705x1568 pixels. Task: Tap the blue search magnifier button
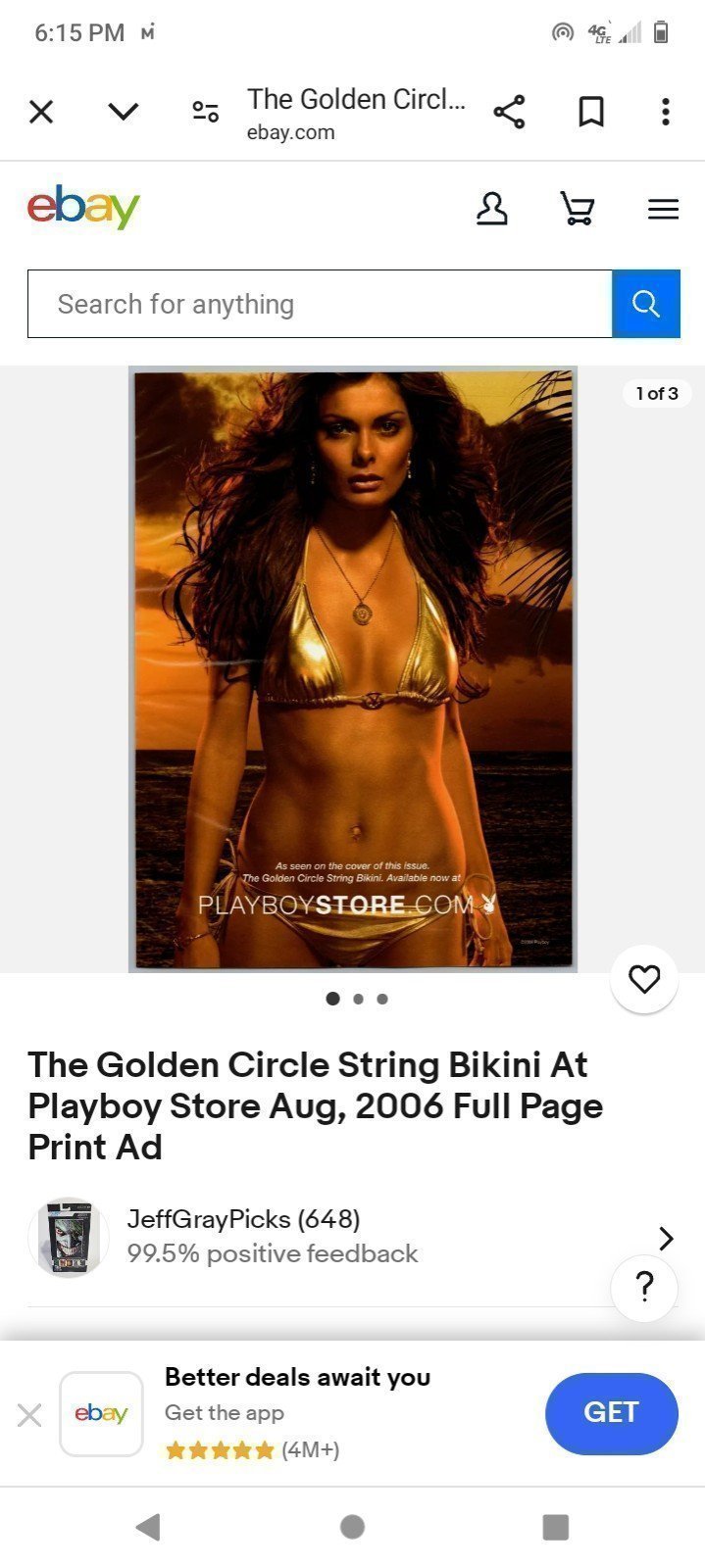(x=646, y=304)
